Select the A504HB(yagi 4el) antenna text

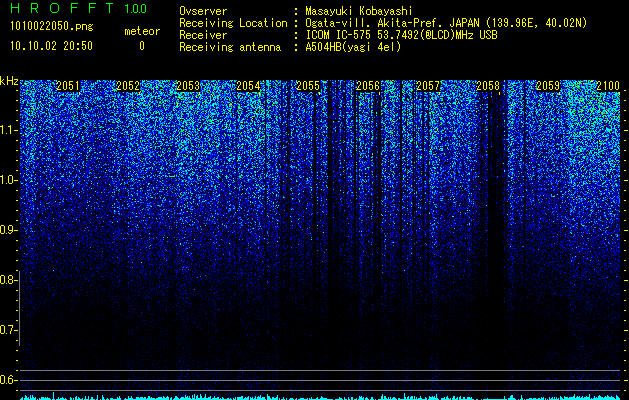[353, 47]
